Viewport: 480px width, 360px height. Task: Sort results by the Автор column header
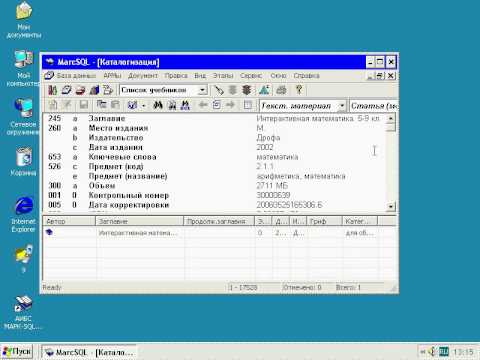click(69, 221)
